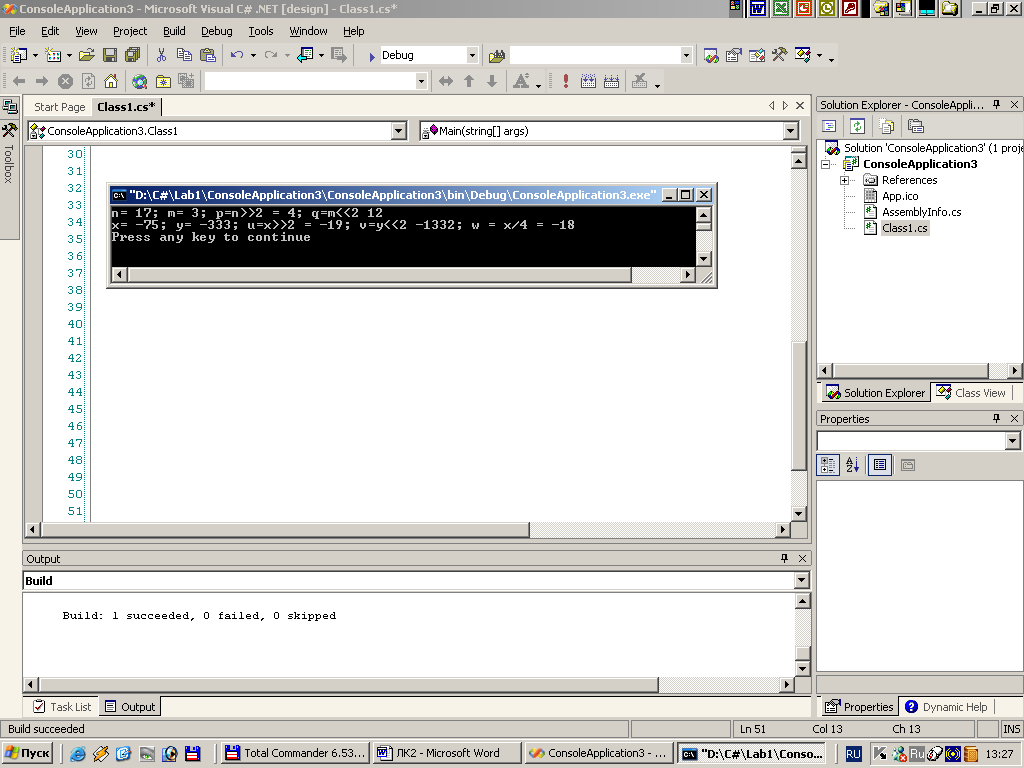Open the Build output pane dropdown

[802, 581]
